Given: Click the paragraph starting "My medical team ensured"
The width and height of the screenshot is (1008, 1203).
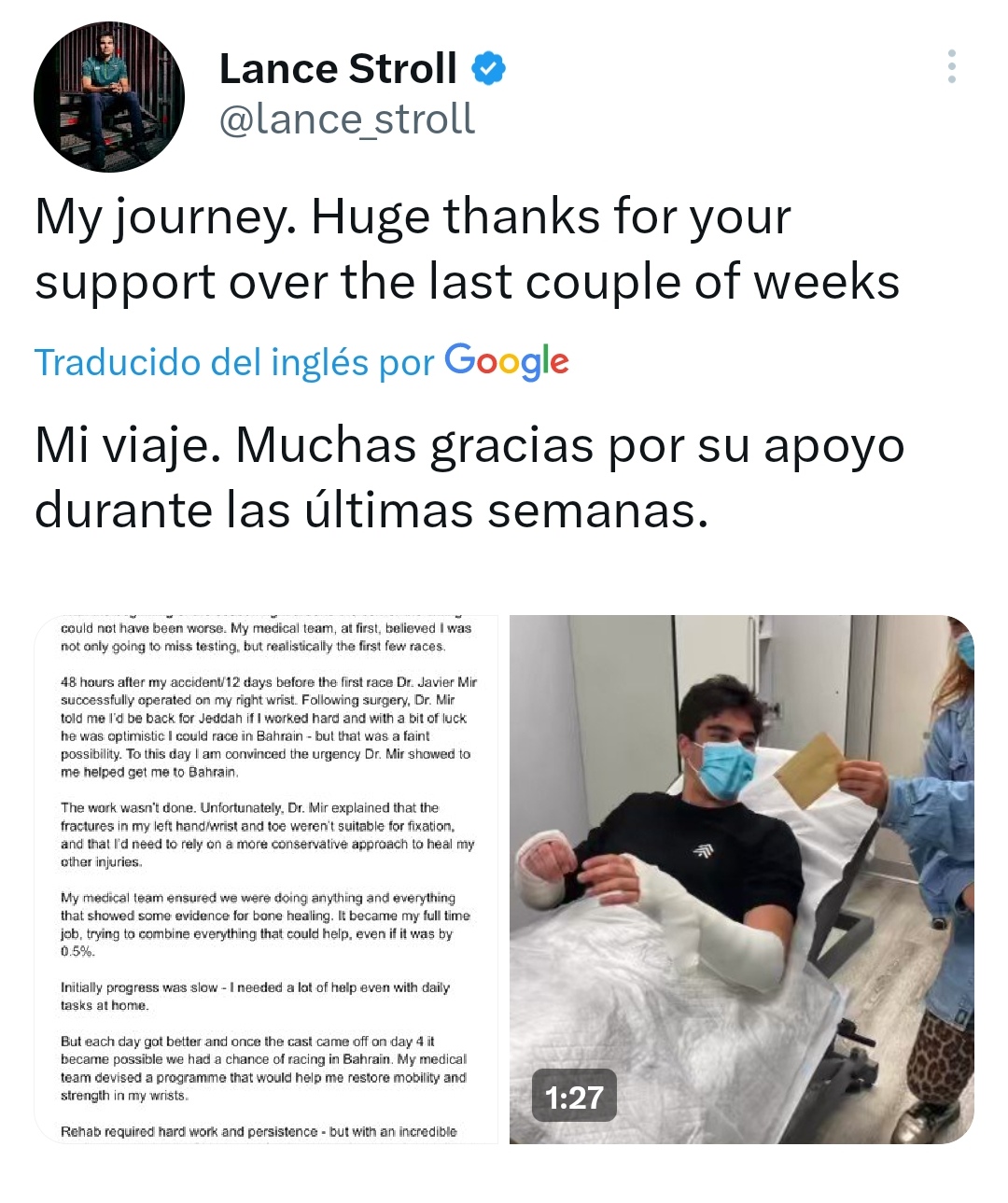Looking at the screenshot, I should pos(265,925).
